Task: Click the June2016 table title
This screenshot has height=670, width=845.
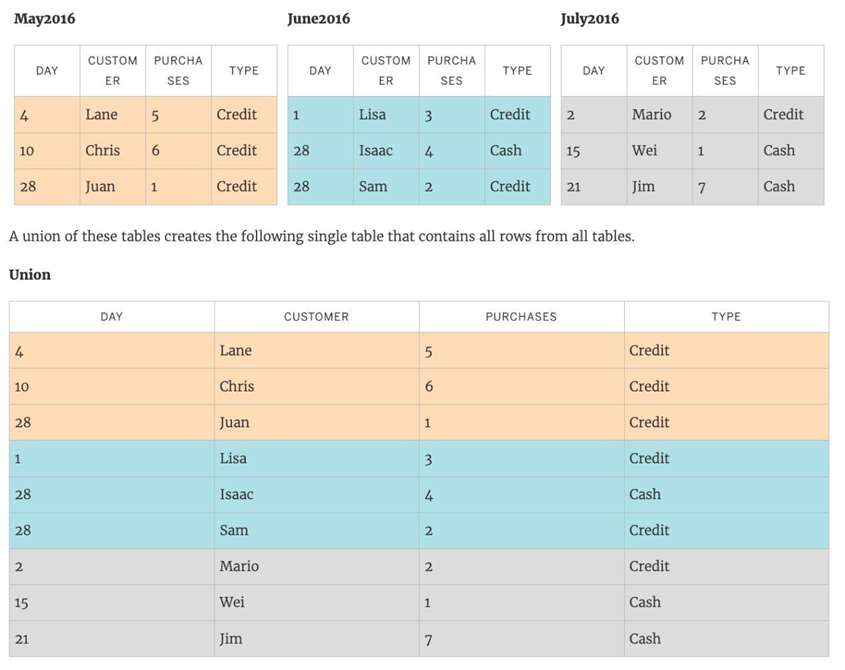Action: pyautogui.click(x=318, y=19)
